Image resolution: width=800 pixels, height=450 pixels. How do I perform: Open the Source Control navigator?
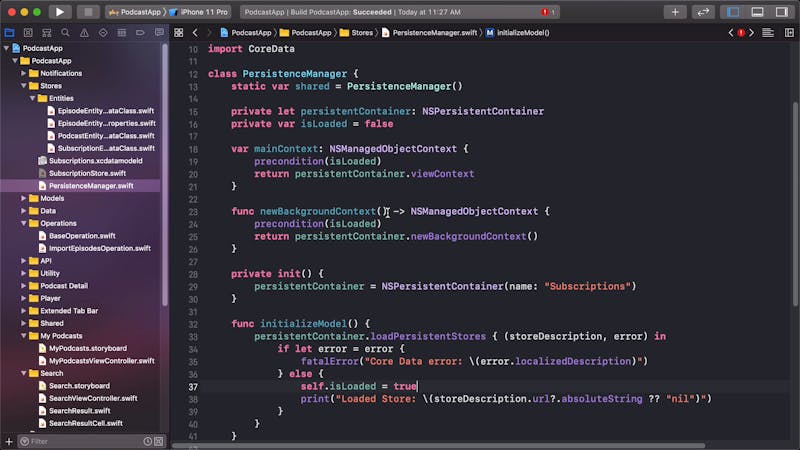tap(26, 32)
